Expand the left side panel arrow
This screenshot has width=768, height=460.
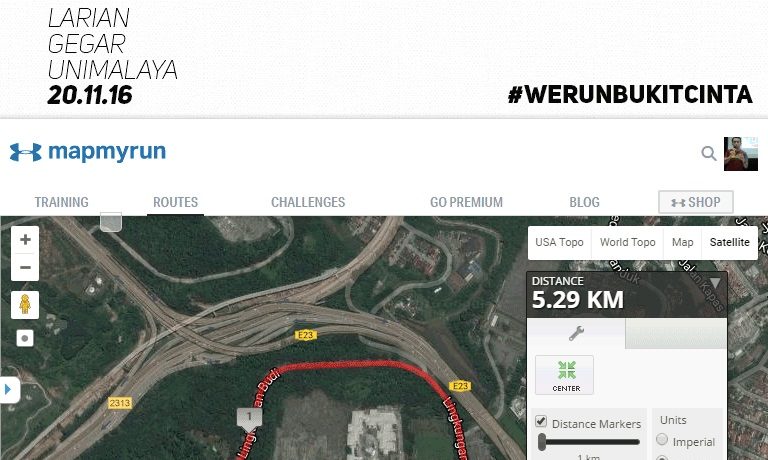pos(9,390)
